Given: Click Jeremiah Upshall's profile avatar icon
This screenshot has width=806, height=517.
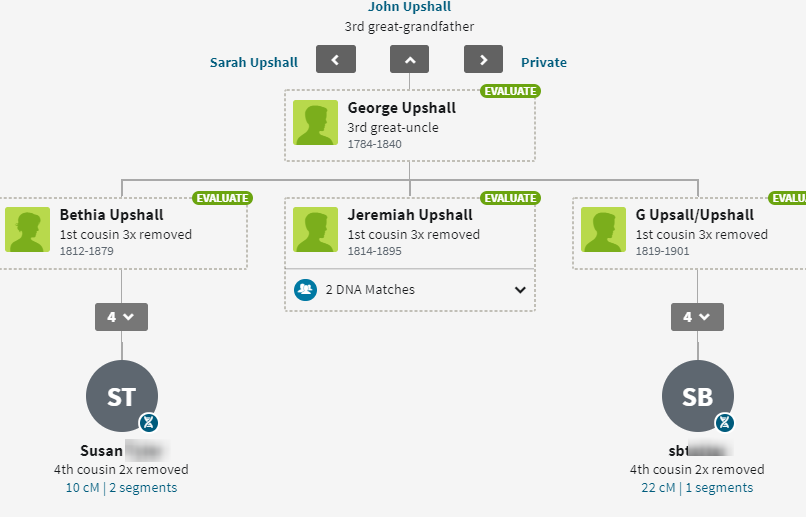Looking at the screenshot, I should pyautogui.click(x=315, y=230).
